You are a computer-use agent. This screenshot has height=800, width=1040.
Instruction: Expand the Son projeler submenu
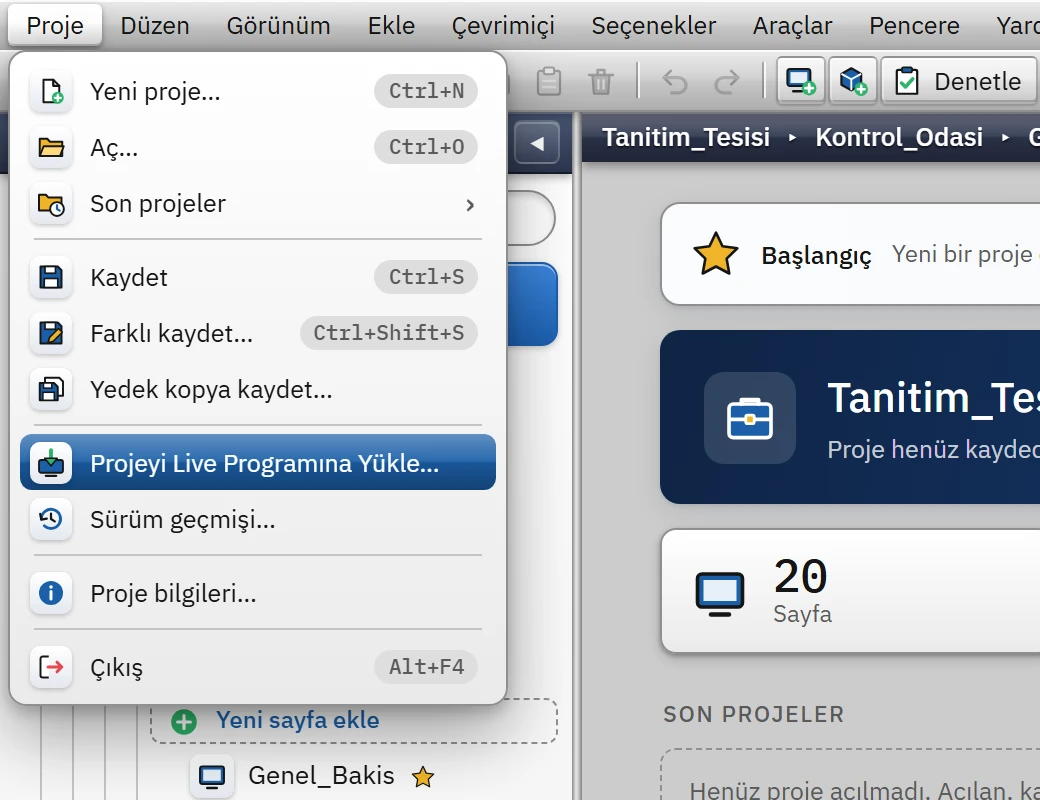click(258, 204)
